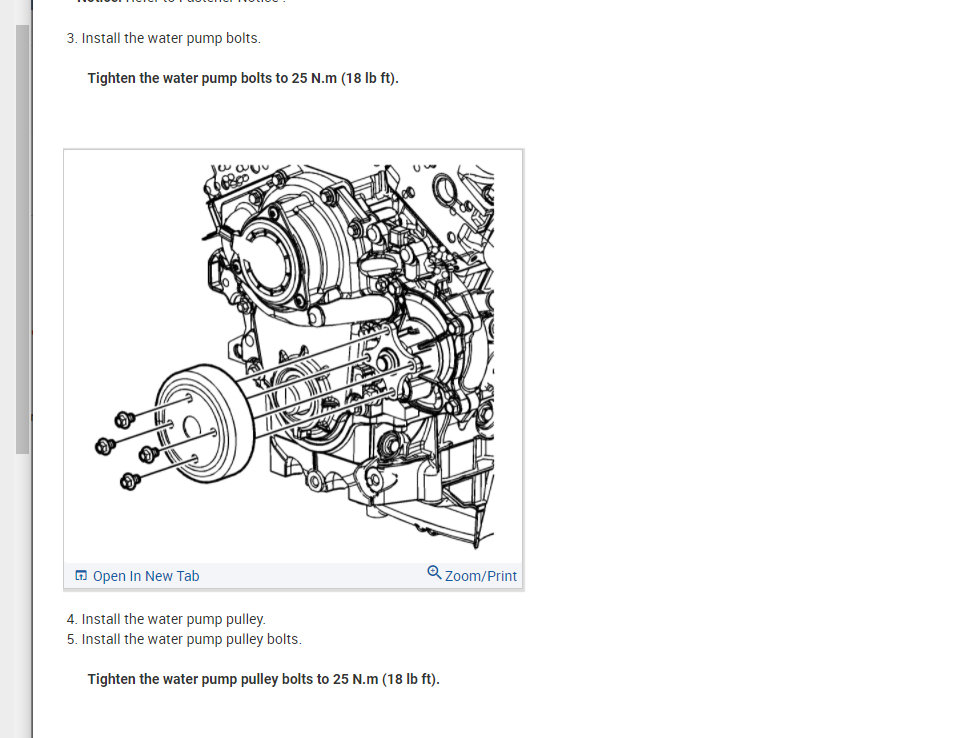963x738 pixels.
Task: Click the water pump engine diagram image
Action: click(294, 356)
